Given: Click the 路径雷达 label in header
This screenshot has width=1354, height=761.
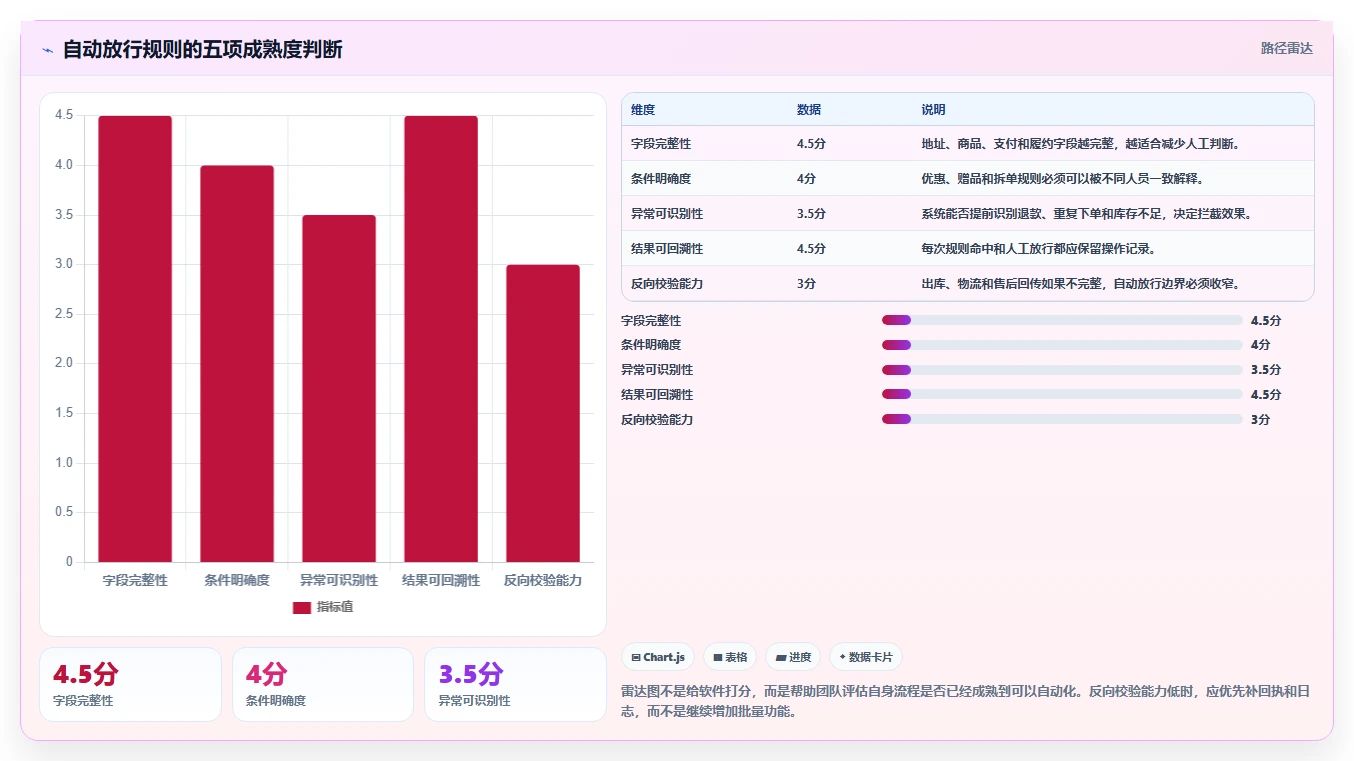Looking at the screenshot, I should point(1286,48).
